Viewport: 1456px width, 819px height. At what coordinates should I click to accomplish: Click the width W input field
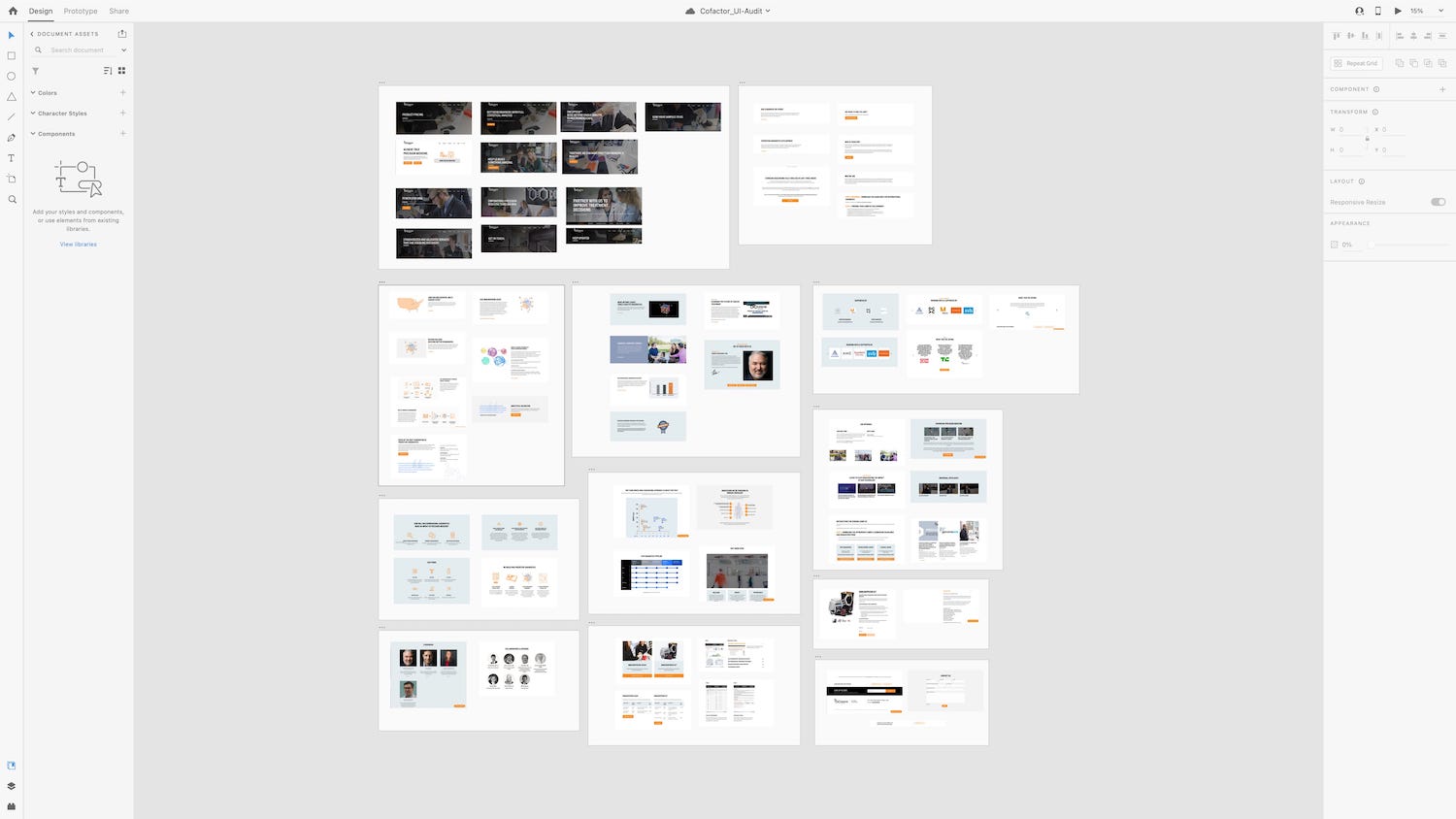pos(1351,129)
